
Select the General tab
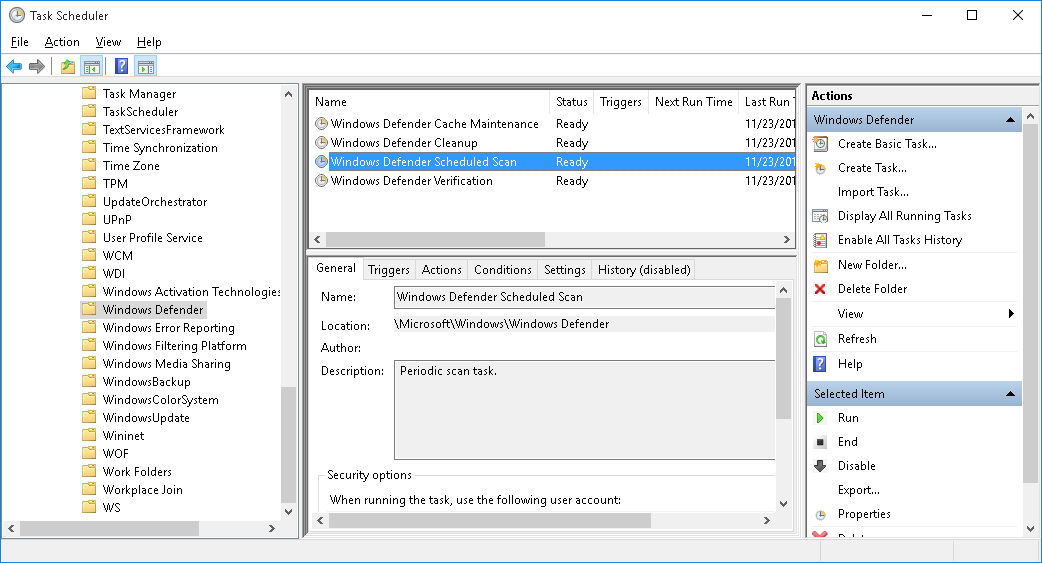click(336, 268)
